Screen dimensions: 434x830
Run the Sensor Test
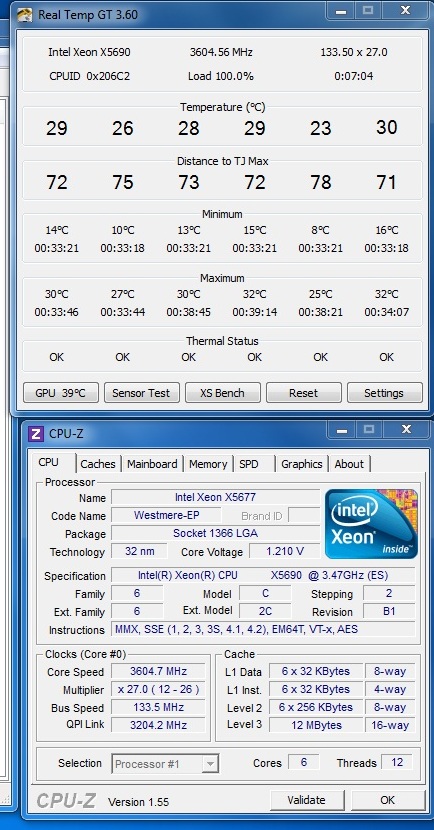click(141, 393)
